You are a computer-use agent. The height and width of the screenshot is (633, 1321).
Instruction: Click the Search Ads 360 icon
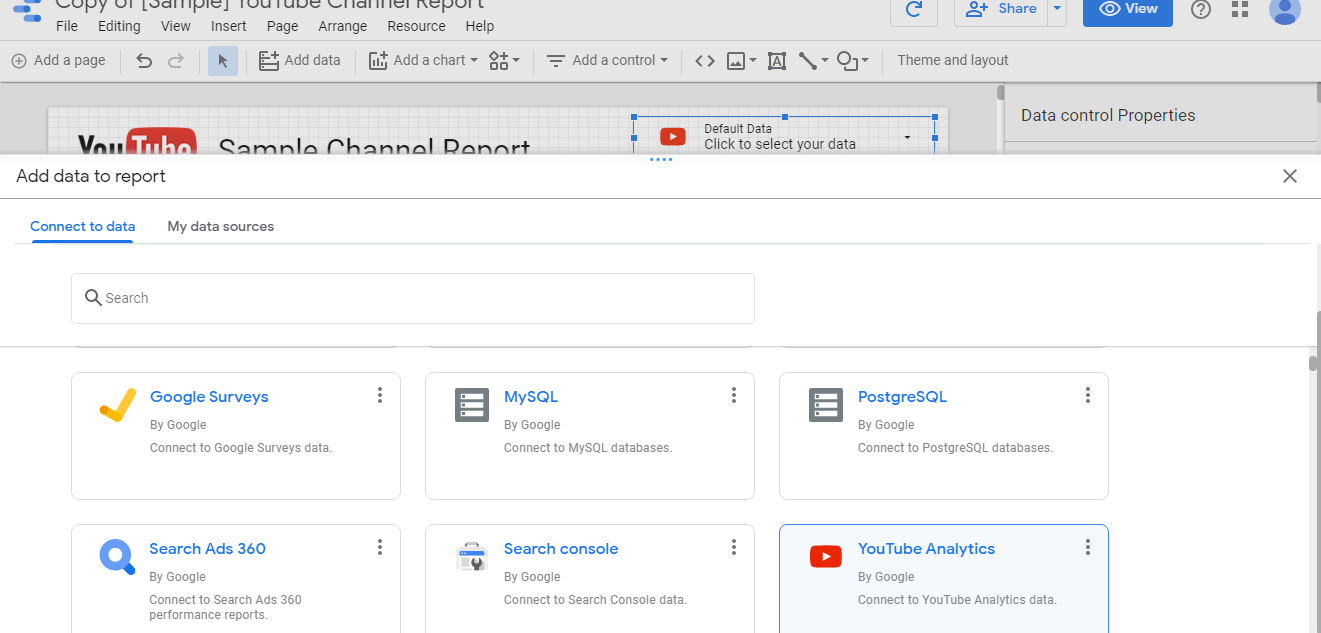(117, 557)
